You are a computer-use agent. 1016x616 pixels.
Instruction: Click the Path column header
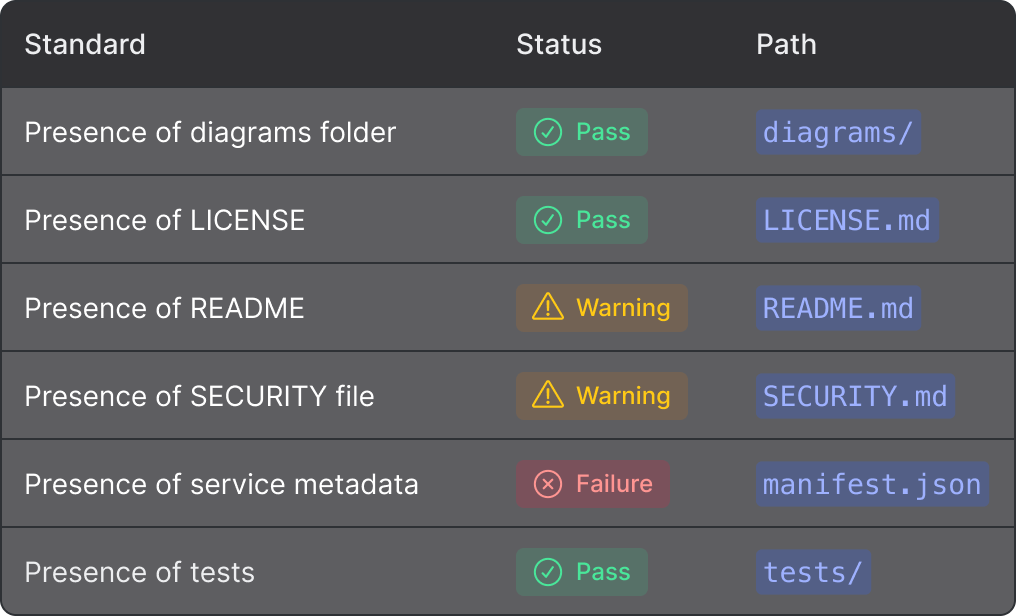[787, 44]
